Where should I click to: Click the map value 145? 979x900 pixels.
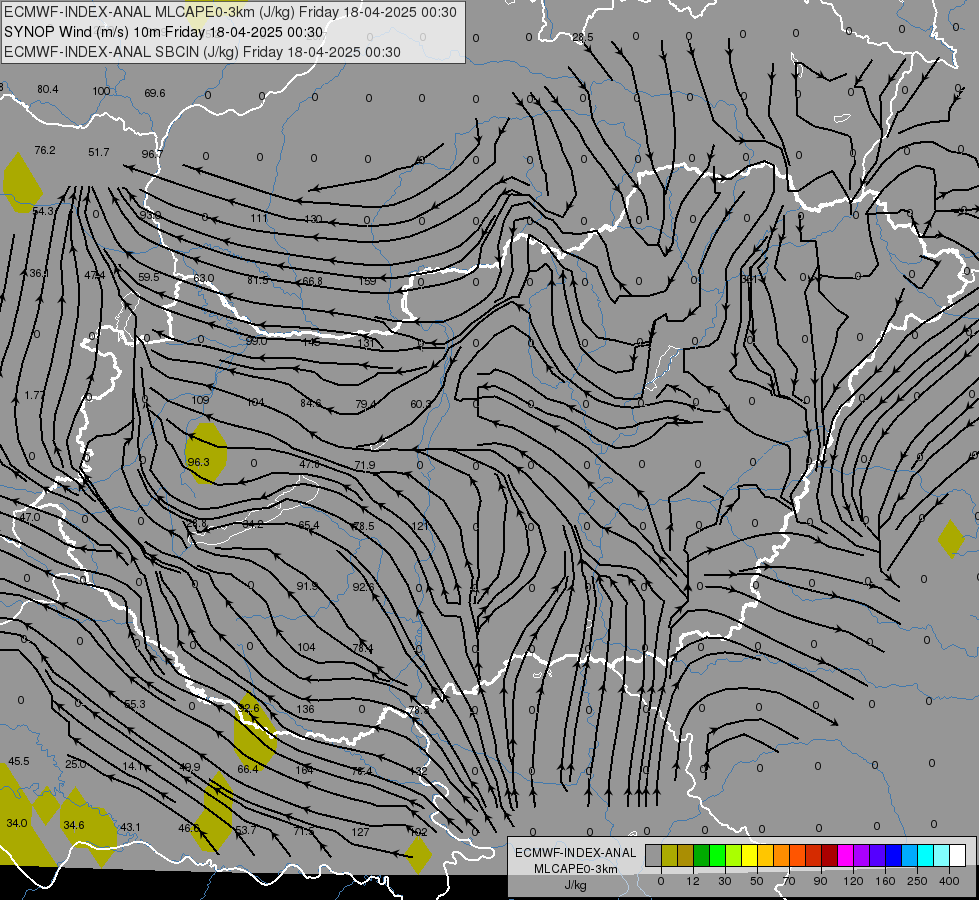311,342
